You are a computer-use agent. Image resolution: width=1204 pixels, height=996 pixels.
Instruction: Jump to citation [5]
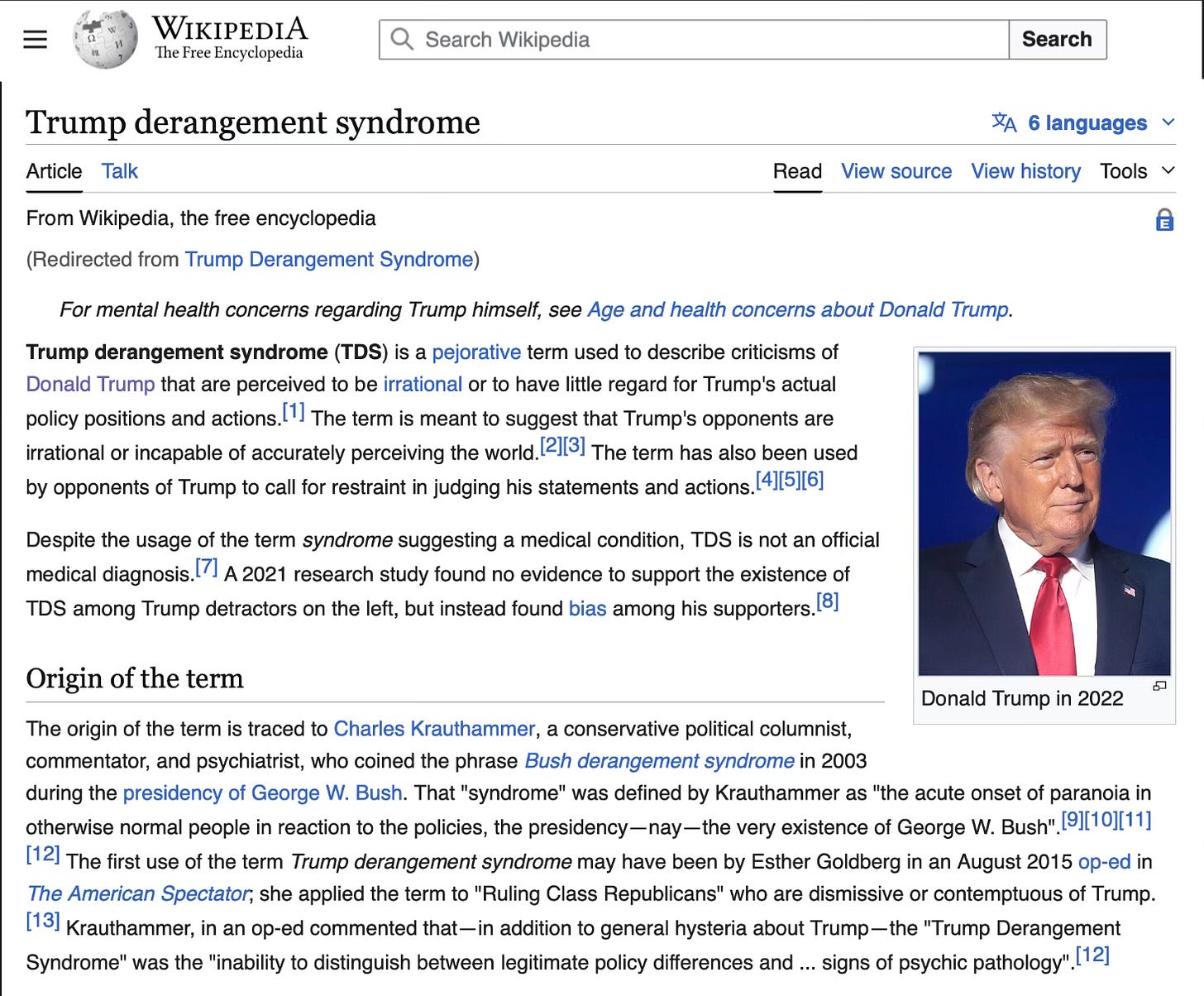point(790,480)
